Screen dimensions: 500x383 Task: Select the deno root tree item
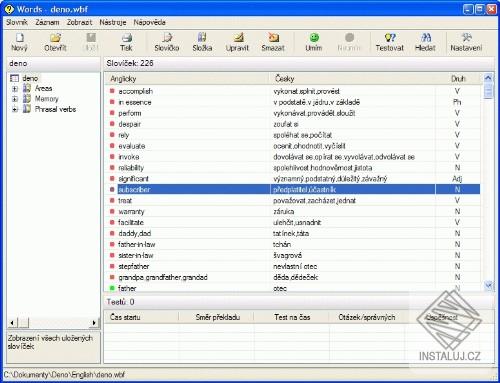pyautogui.click(x=30, y=78)
